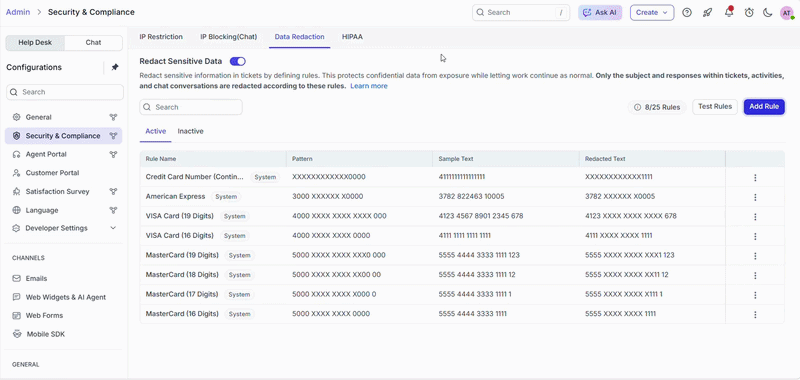Viewport: 800px width, 380px height.
Task: Open the IP Blocking(Chat) tab
Action: [229, 37]
